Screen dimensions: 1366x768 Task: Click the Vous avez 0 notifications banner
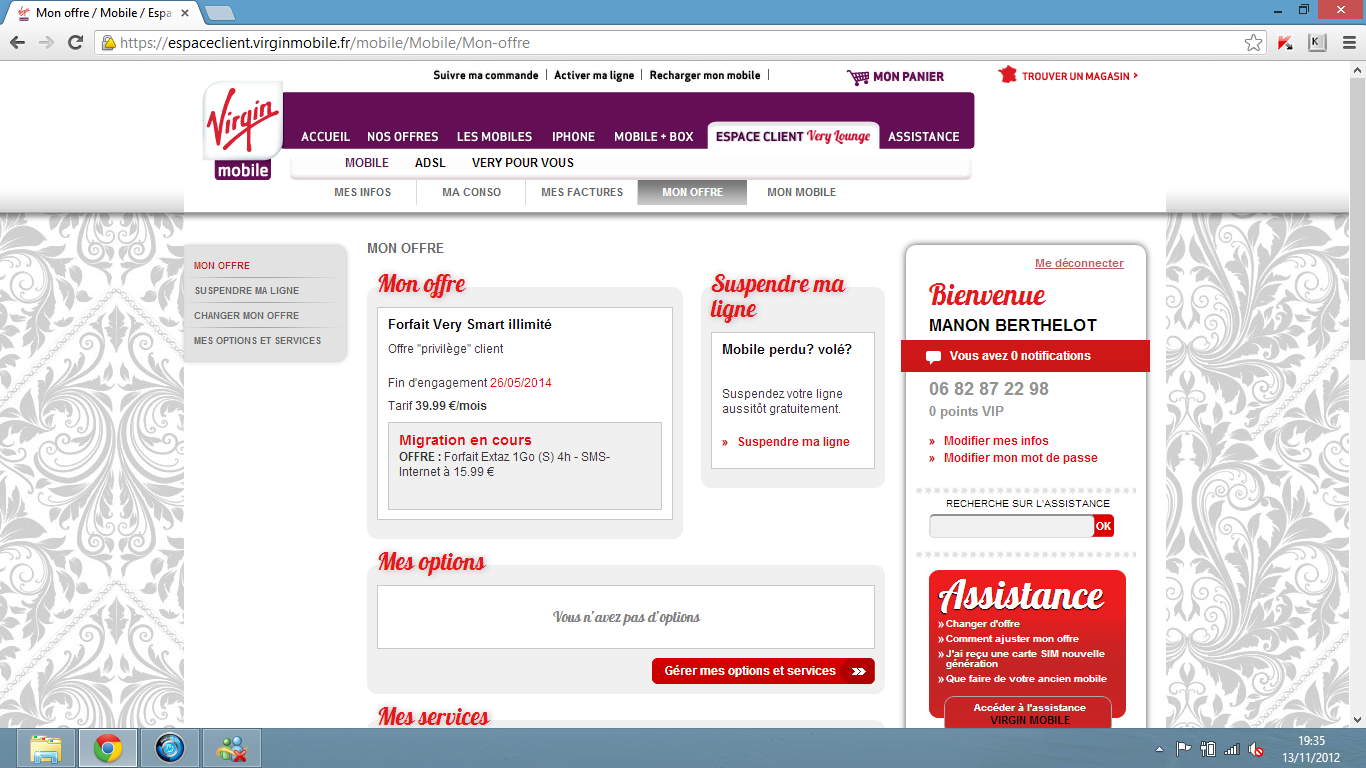coord(1025,356)
